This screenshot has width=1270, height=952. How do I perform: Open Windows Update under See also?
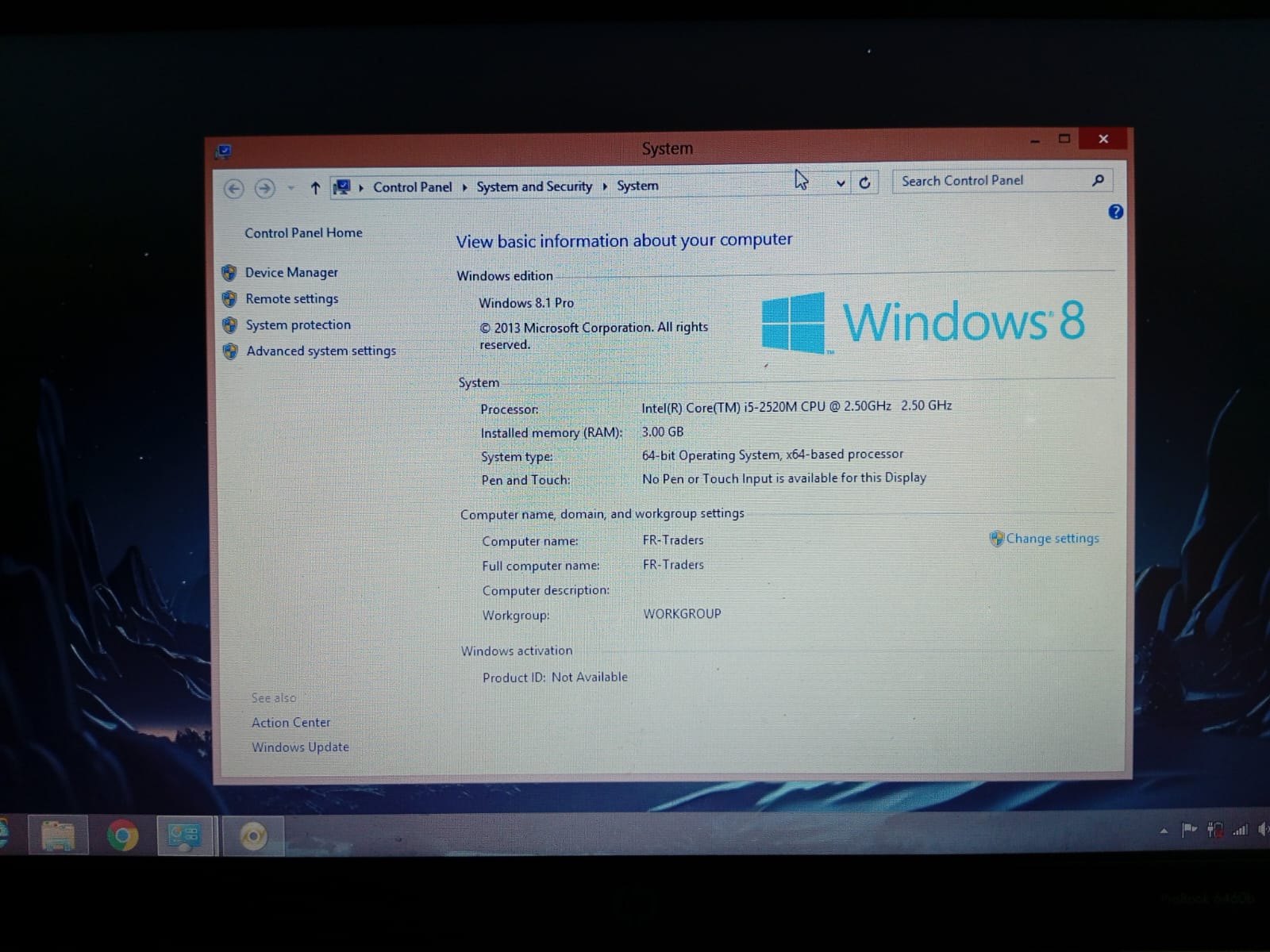coord(300,747)
